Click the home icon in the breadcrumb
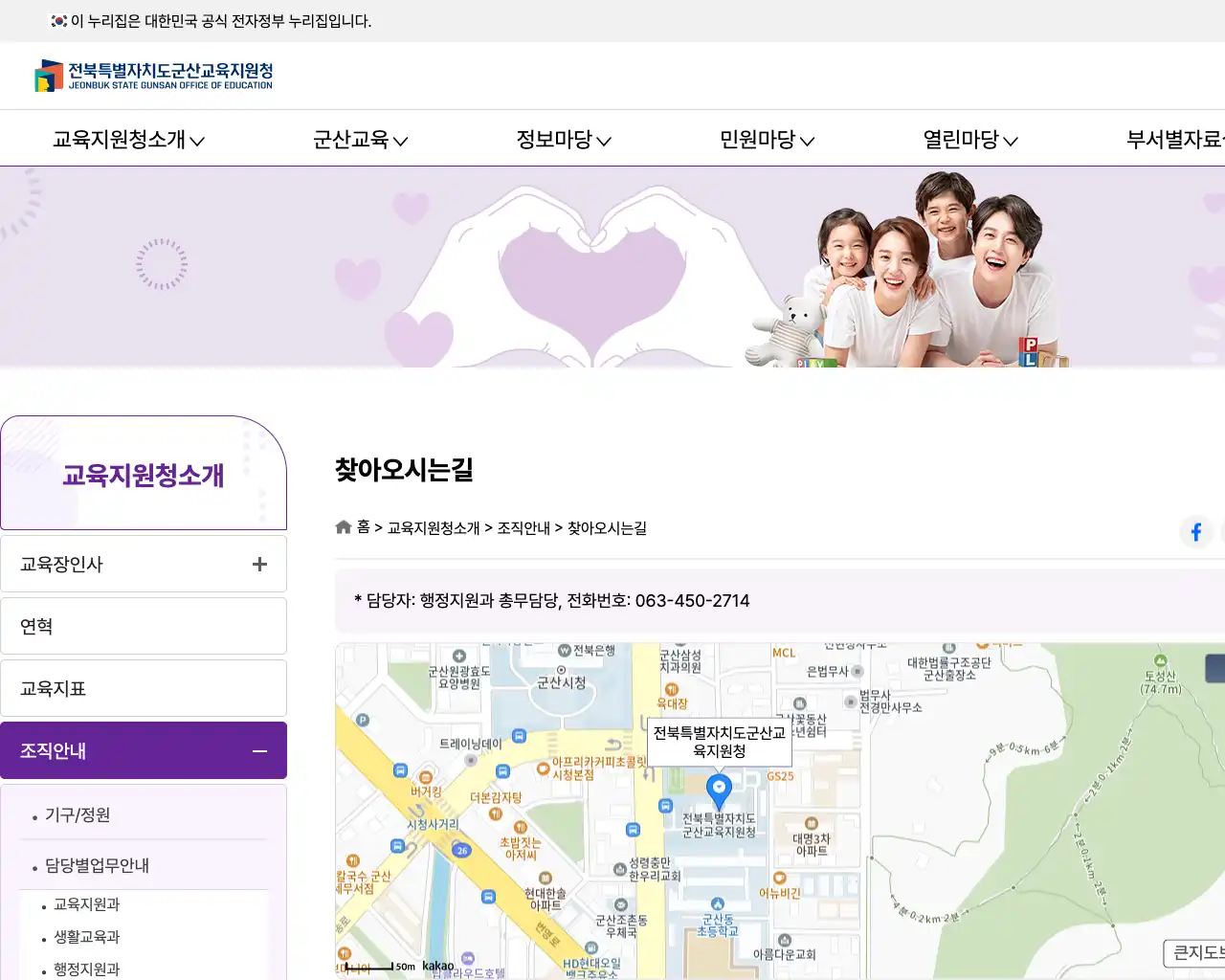This screenshot has width=1225, height=980. [x=343, y=526]
